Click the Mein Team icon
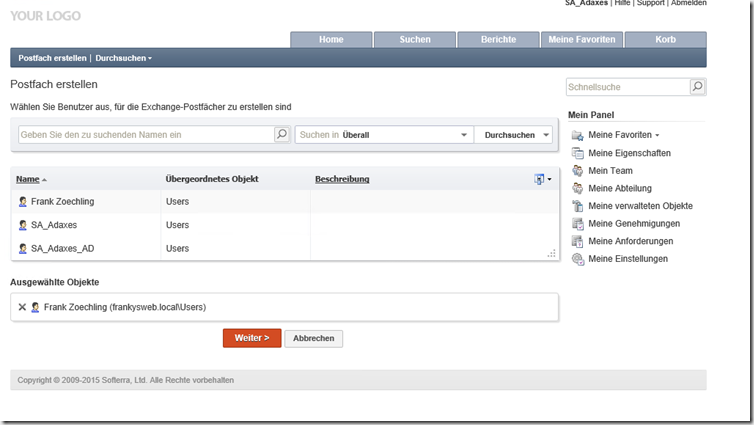This screenshot has width=754, height=425. click(x=577, y=171)
